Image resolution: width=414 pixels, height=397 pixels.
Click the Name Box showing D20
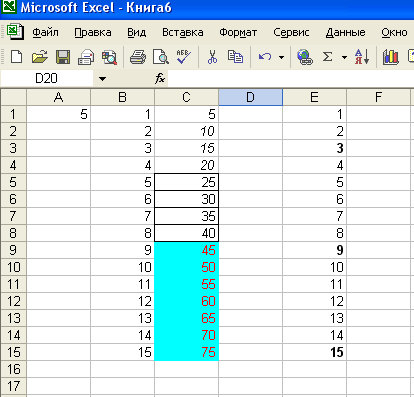click(x=47, y=79)
